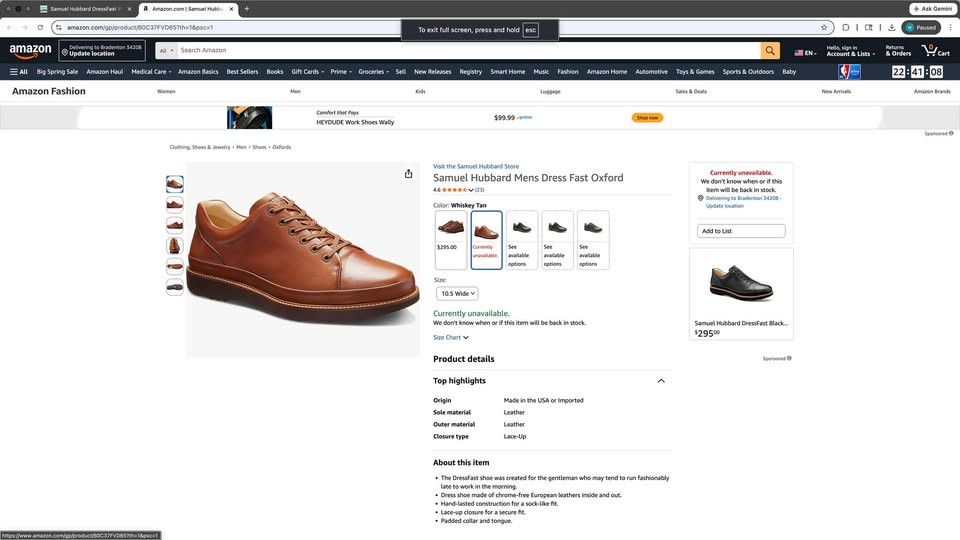Choose the last color swatch option
The width and height of the screenshot is (960, 540).
[x=593, y=239]
